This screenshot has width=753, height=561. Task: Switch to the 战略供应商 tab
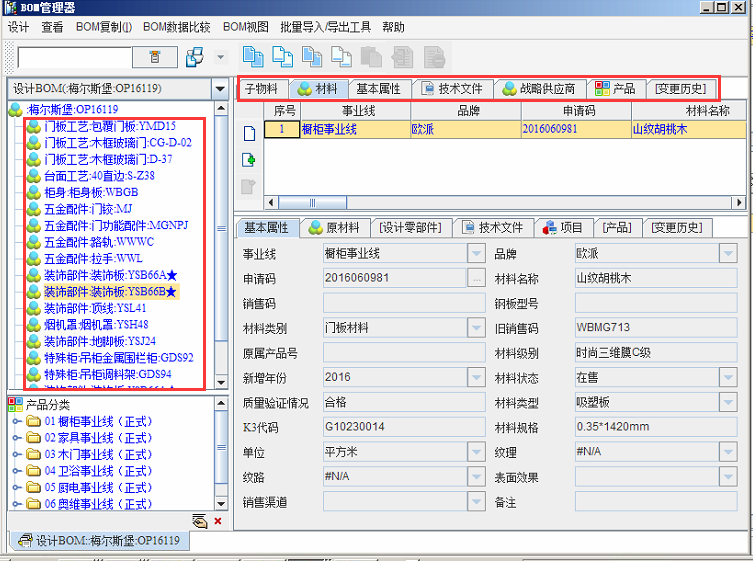[x=540, y=88]
